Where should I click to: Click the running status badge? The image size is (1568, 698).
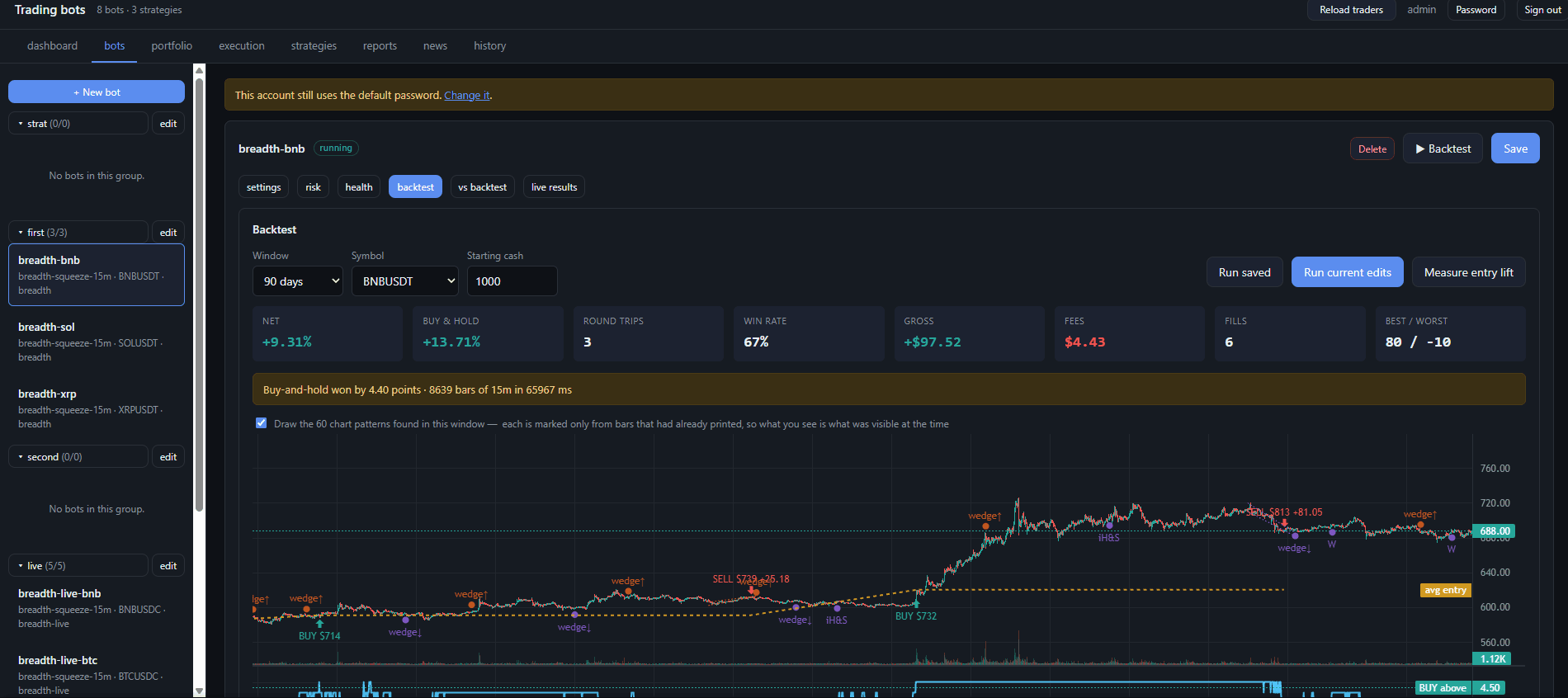[x=336, y=149]
